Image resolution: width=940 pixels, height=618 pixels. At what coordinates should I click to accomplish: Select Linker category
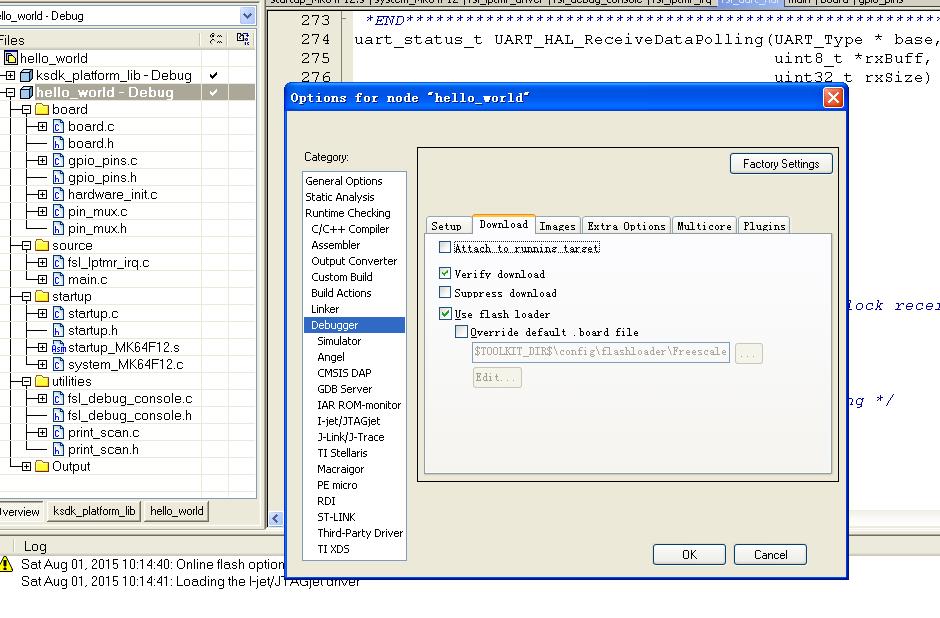325,309
